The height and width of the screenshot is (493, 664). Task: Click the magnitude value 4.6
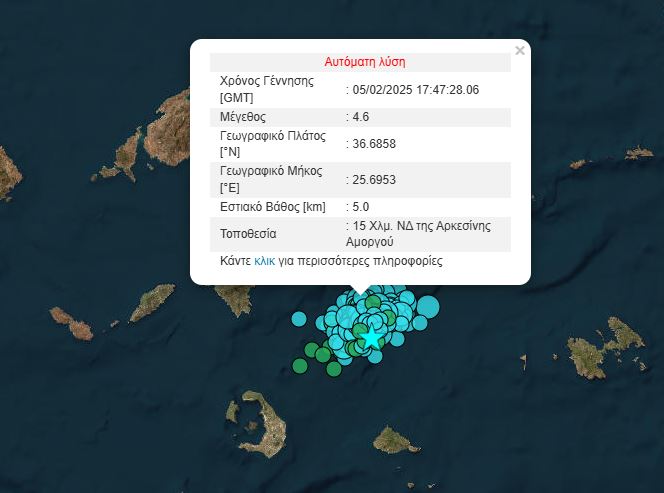tap(361, 117)
